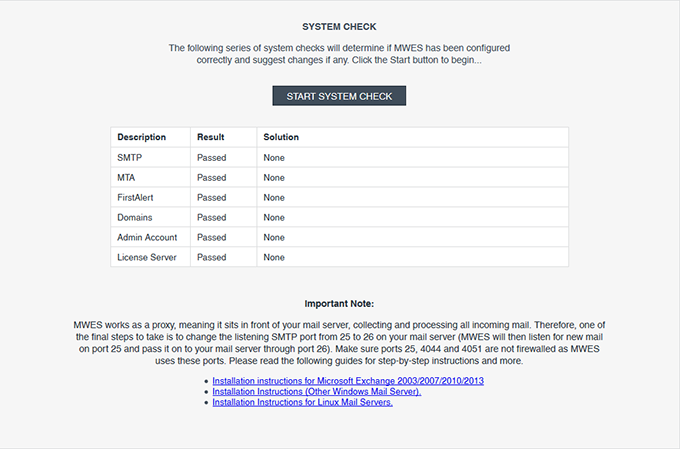Open Other Windows Mail Servers instructions link
This screenshot has height=449, width=680.
click(x=317, y=392)
